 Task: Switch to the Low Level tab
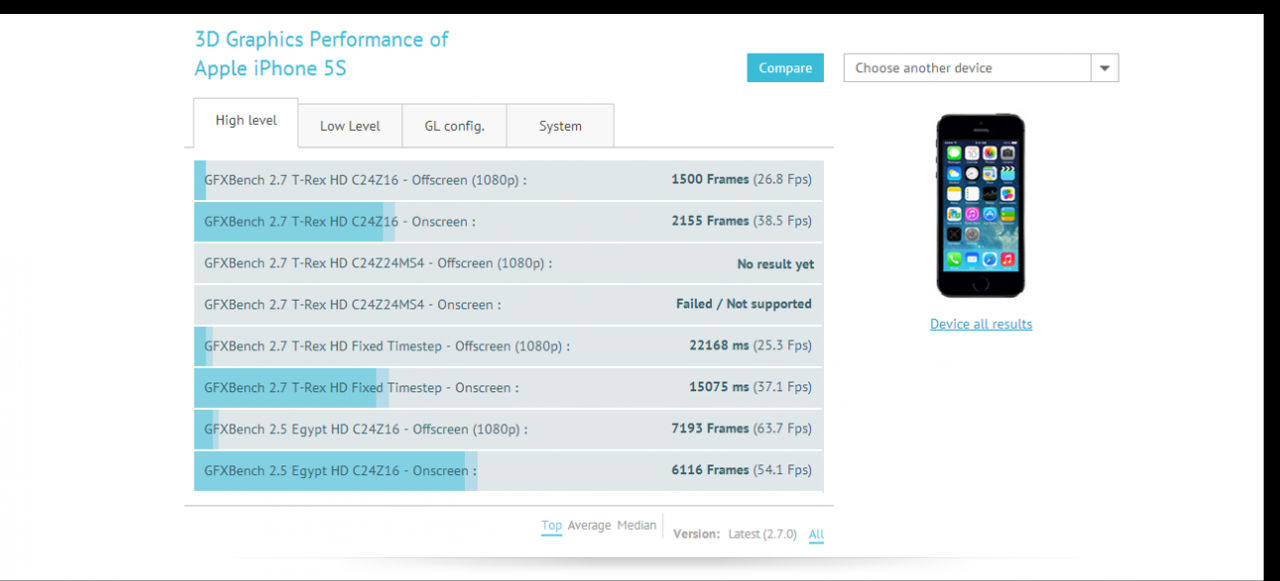tap(350, 126)
